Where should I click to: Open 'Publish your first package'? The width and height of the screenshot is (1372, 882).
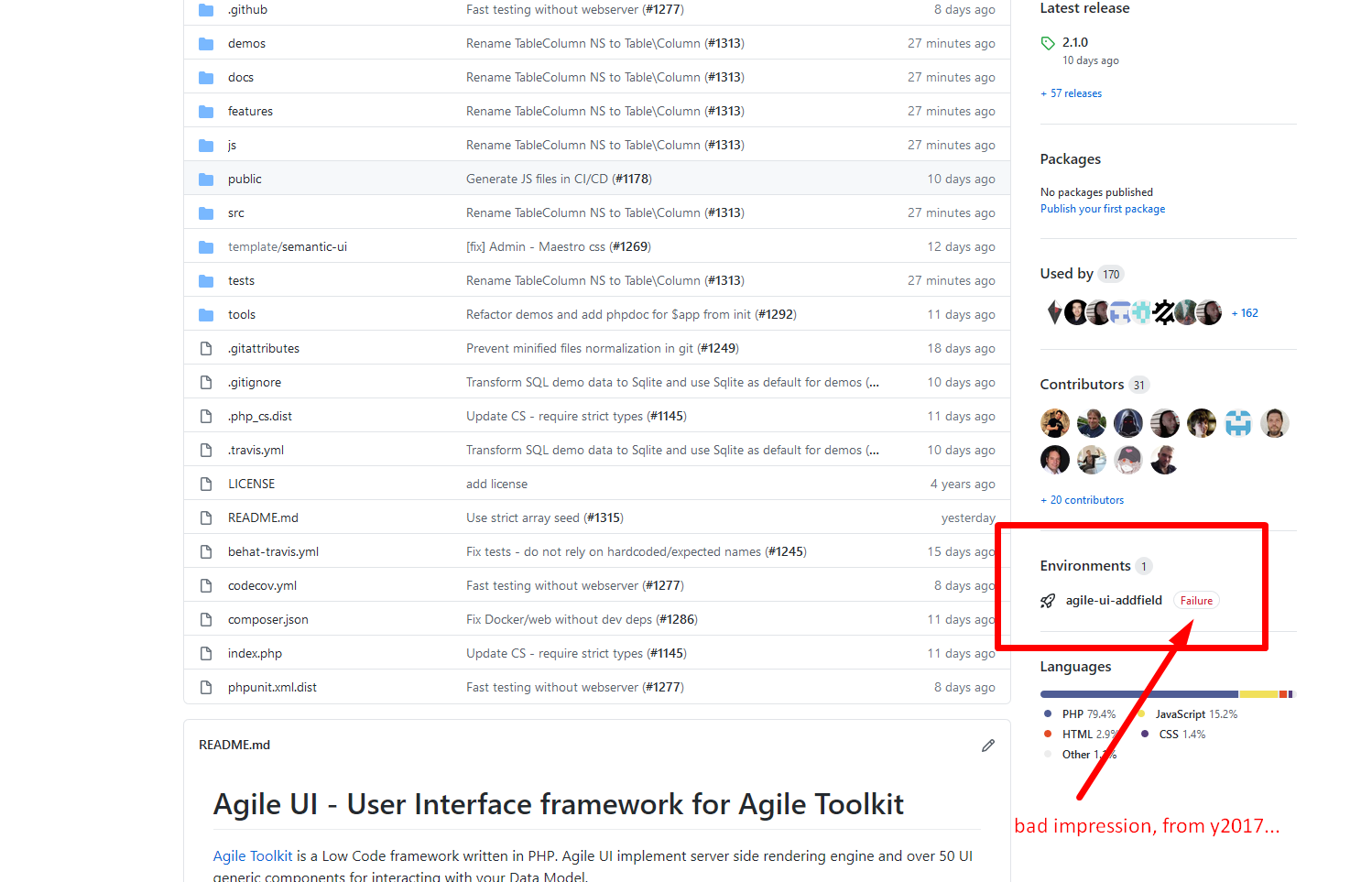coord(1102,208)
